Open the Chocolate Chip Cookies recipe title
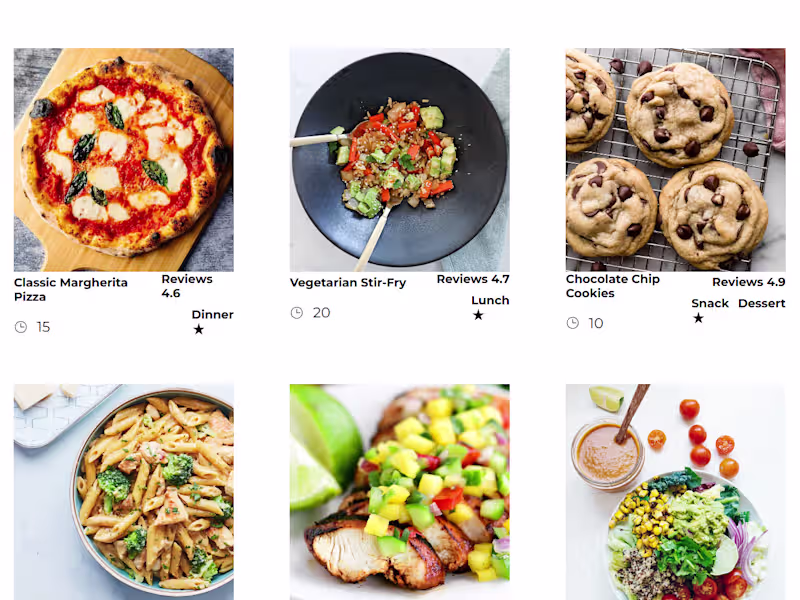Image resolution: width=800 pixels, height=600 pixels. coord(613,286)
